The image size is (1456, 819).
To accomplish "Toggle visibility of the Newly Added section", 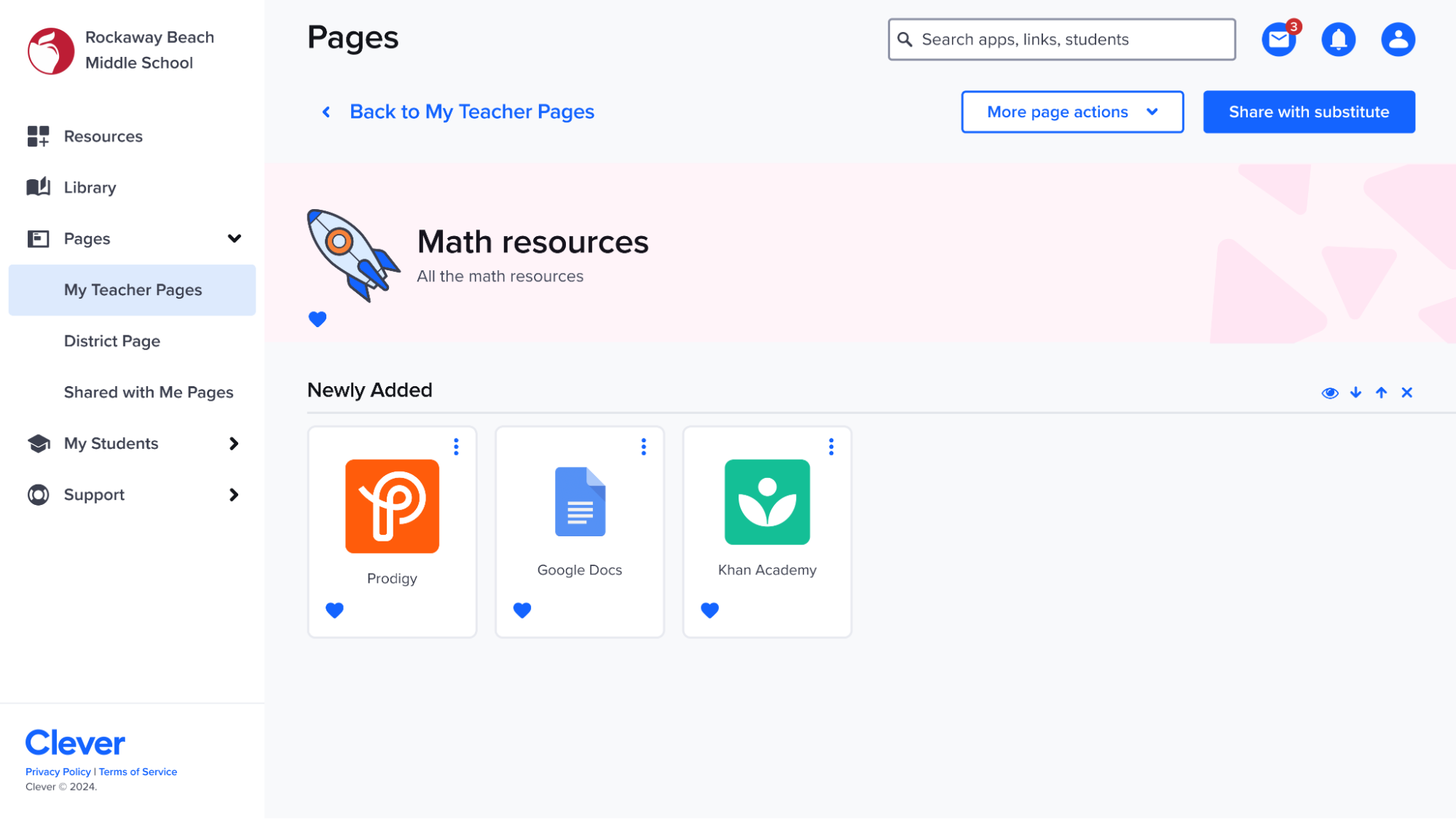I will pos(1329,393).
